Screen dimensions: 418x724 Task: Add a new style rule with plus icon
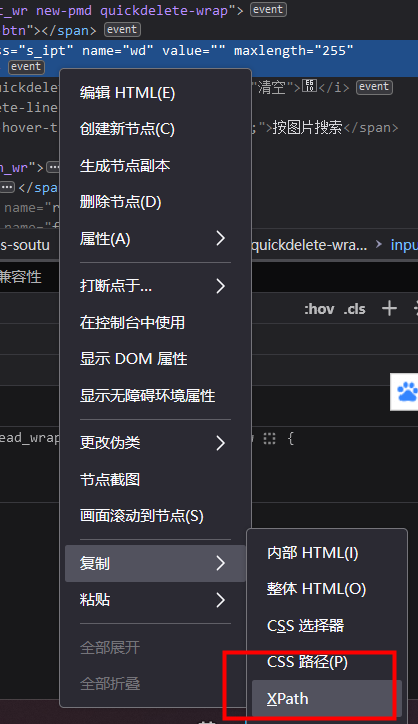(x=389, y=308)
